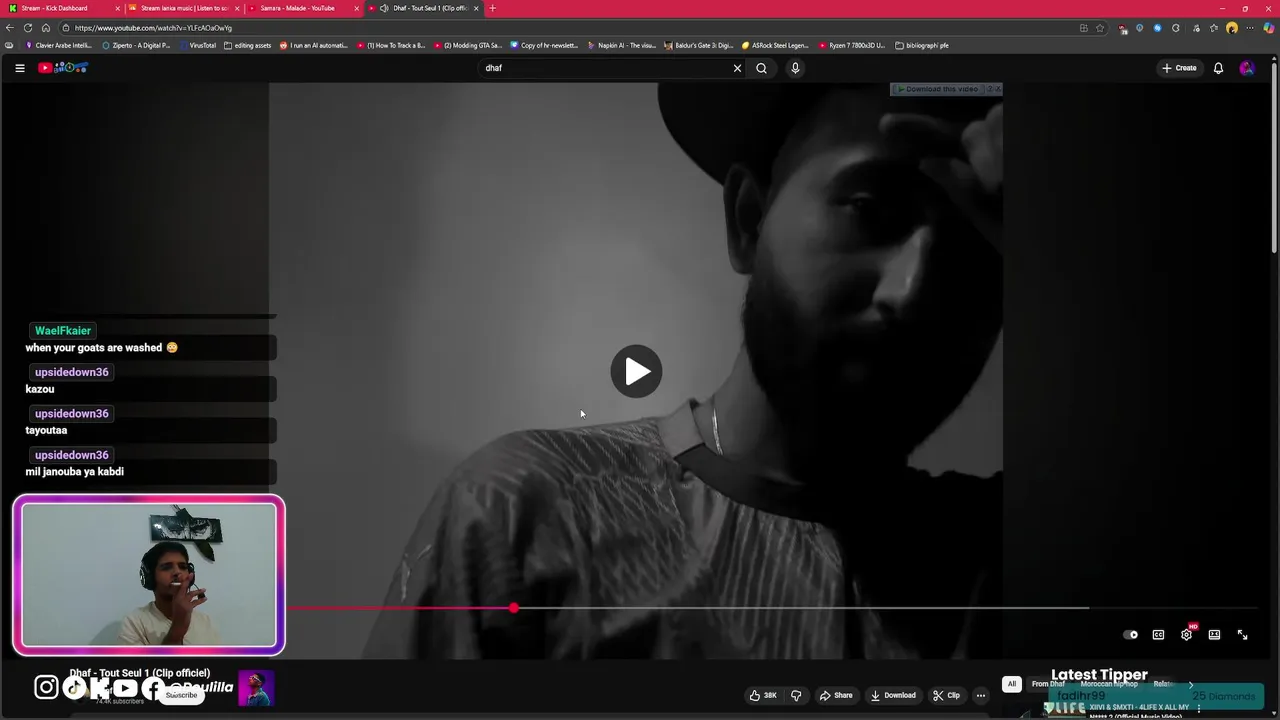The width and height of the screenshot is (1280, 720).
Task: Open 'Clavier Arabe Intelli...' bookmark
Action: point(59,45)
